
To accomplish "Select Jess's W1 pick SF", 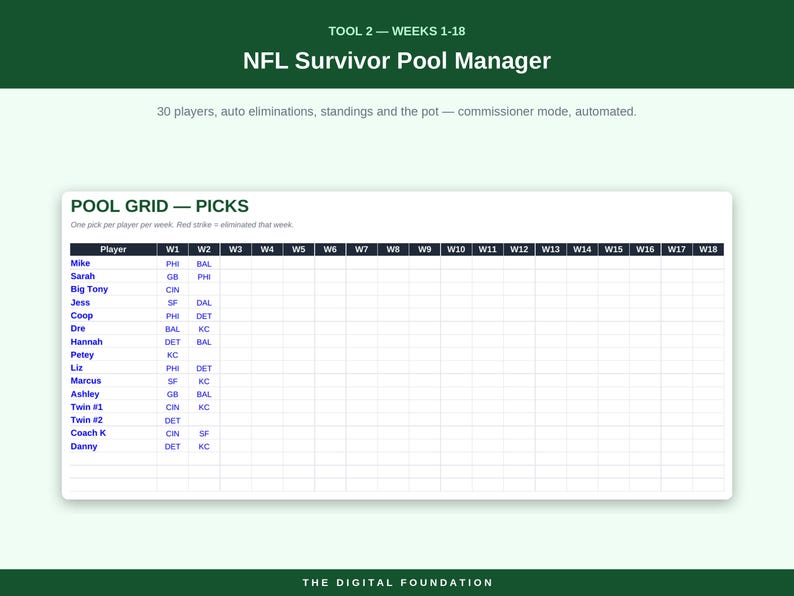I will click(173, 303).
